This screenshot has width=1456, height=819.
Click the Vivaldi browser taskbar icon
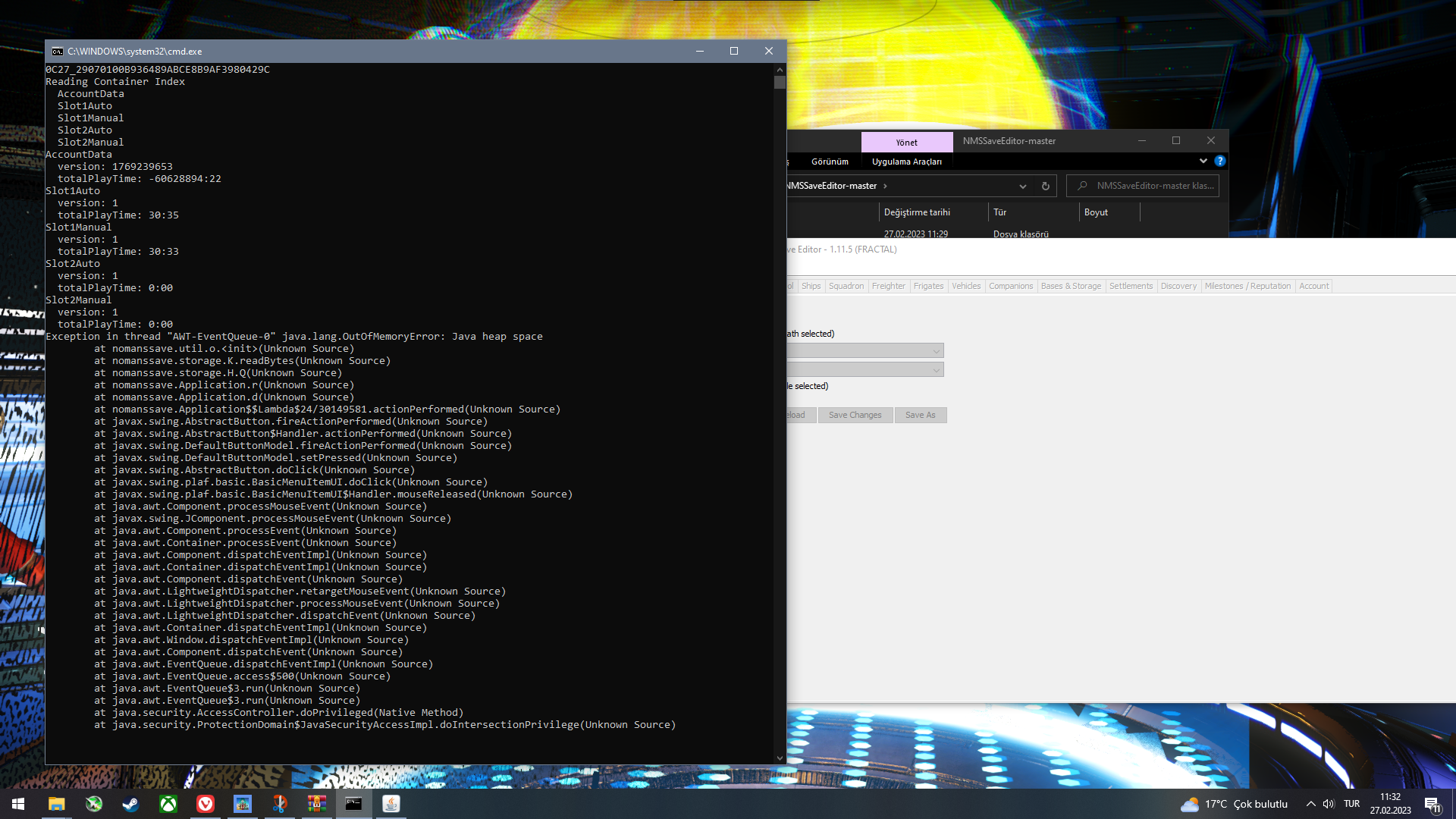(x=205, y=804)
